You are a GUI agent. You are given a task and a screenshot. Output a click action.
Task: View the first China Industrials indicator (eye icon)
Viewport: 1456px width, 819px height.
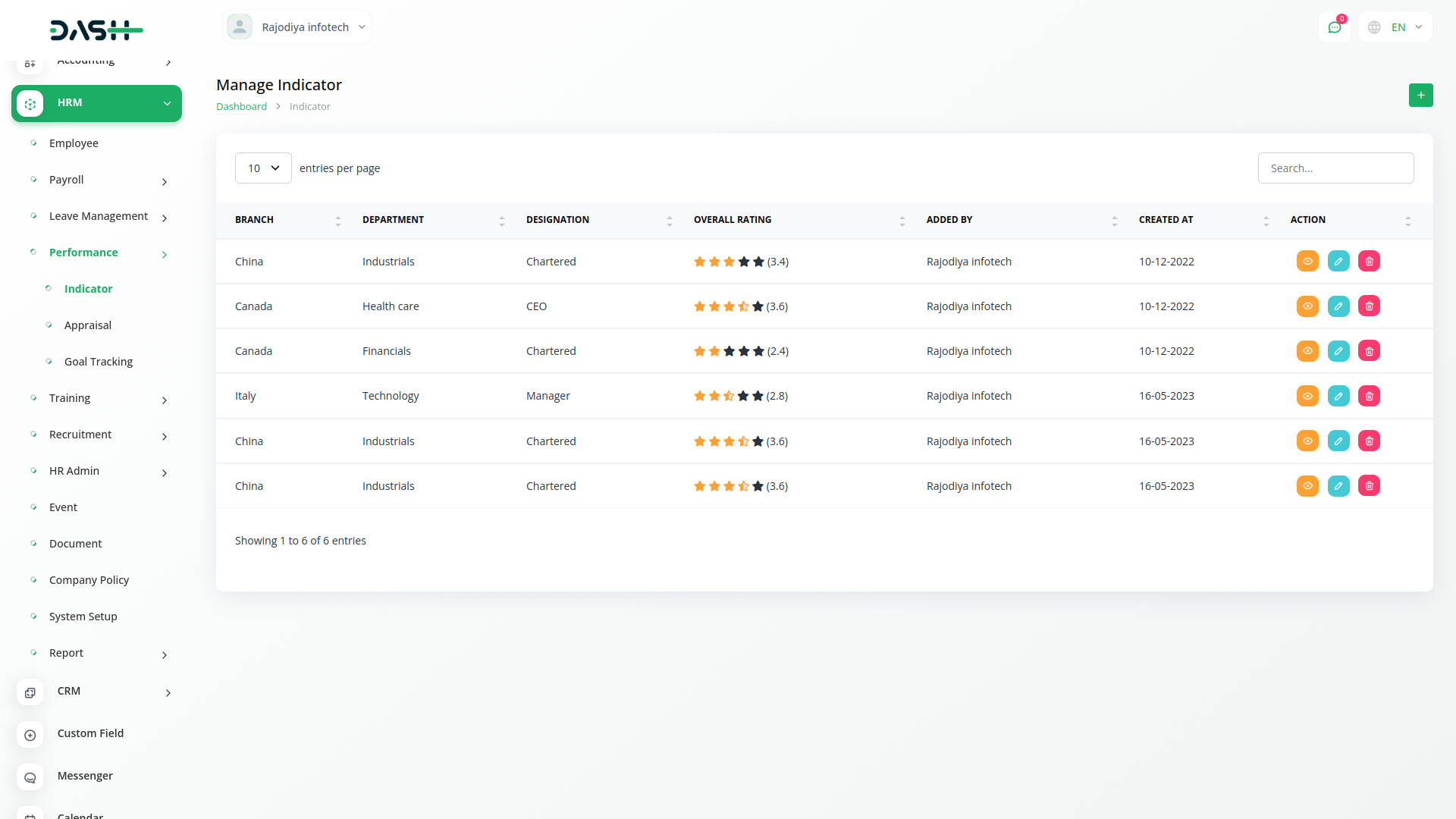click(x=1307, y=262)
